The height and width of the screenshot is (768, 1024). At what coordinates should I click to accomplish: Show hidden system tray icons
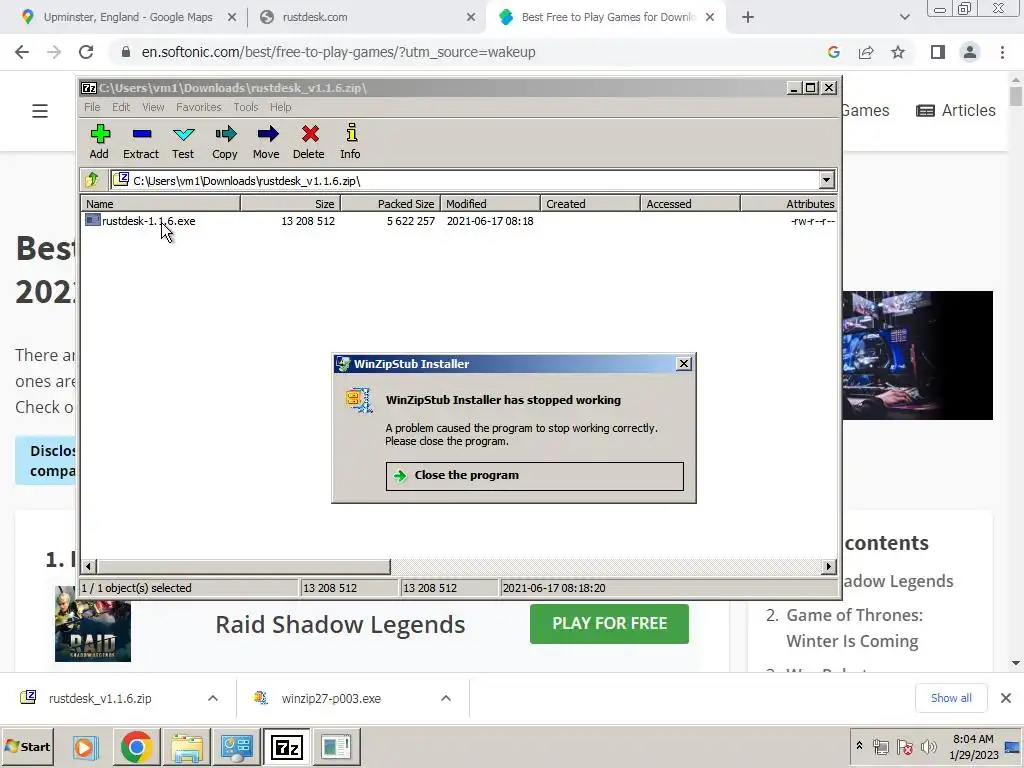click(859, 746)
